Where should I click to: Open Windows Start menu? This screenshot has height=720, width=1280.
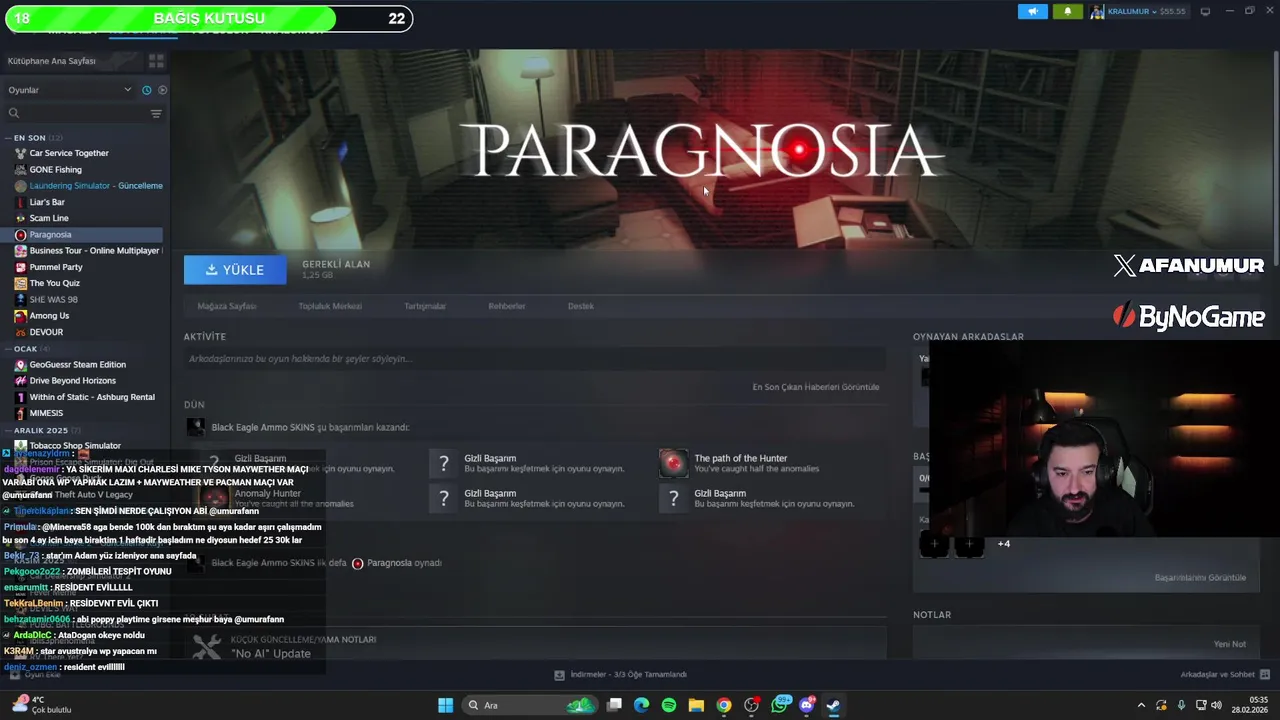pos(446,705)
